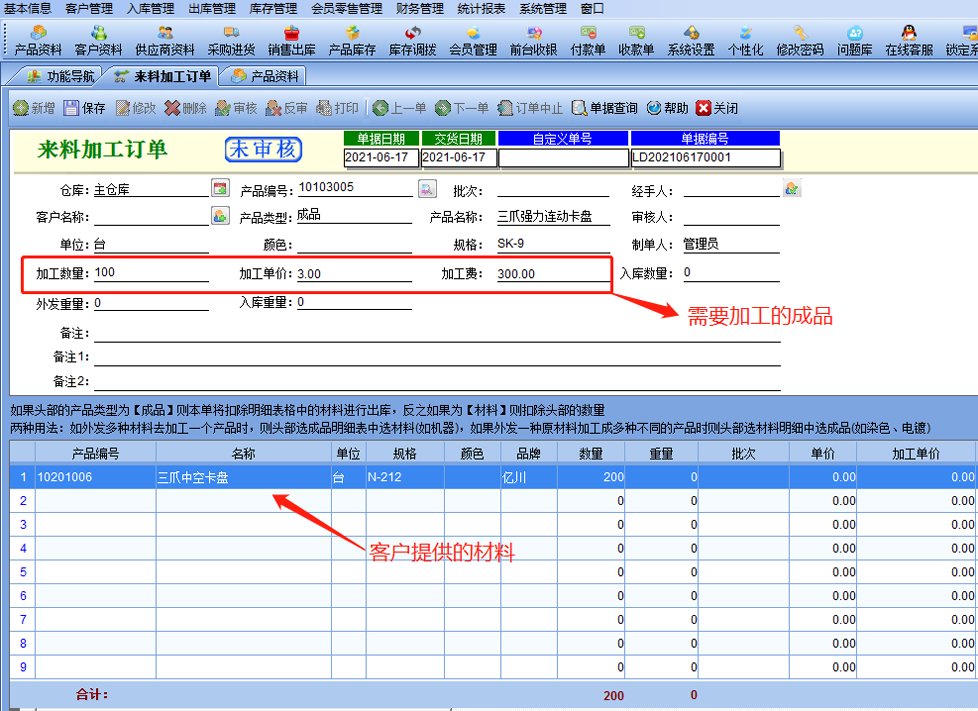Screen dimensions: 978x711
Task: Click the 交货日期 date field
Action: (458, 157)
